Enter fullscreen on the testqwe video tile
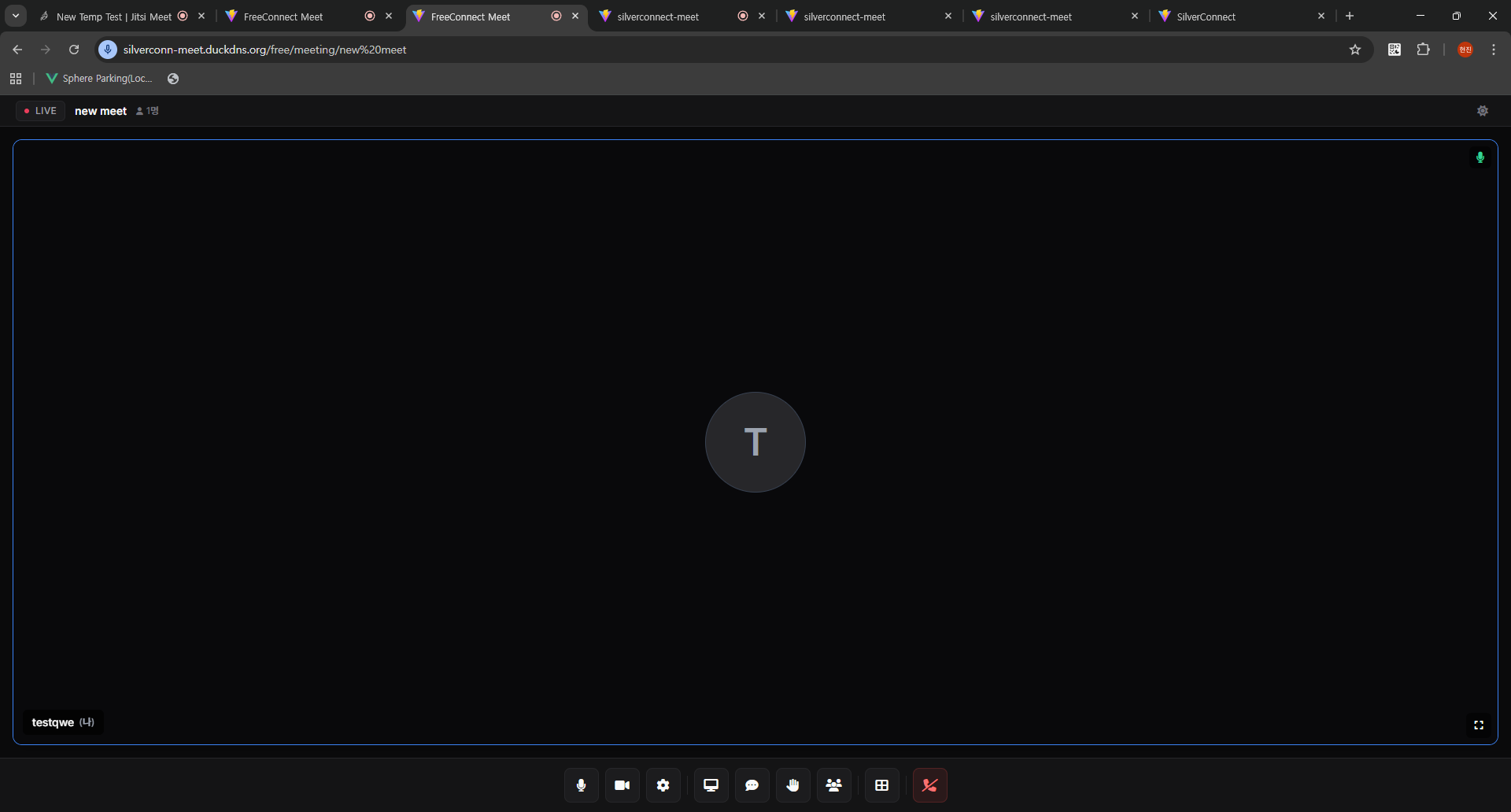 [x=1478, y=725]
